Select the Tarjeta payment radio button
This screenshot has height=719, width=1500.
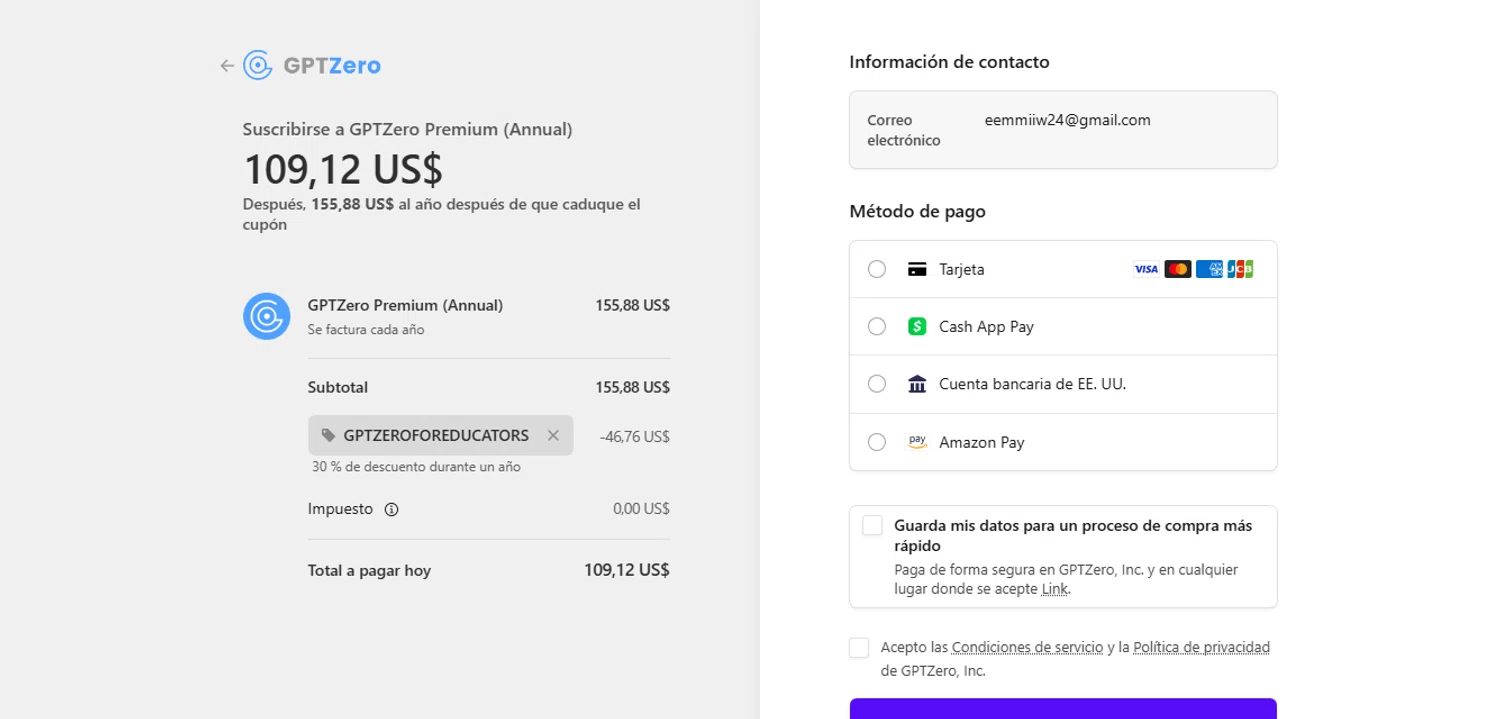point(877,269)
